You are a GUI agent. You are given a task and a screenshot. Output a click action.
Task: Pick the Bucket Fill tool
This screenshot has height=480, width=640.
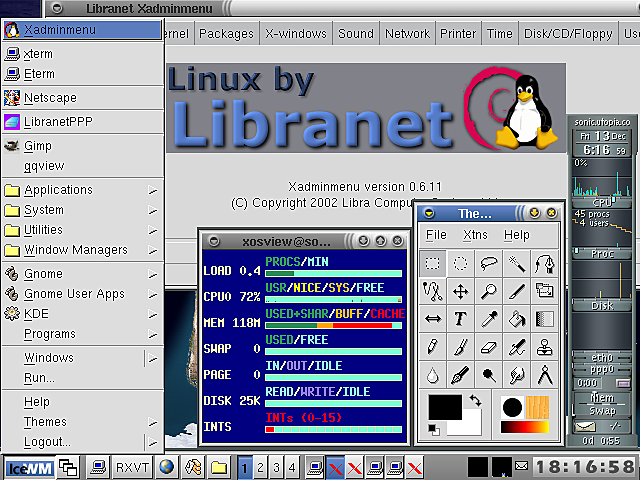pyautogui.click(x=516, y=319)
